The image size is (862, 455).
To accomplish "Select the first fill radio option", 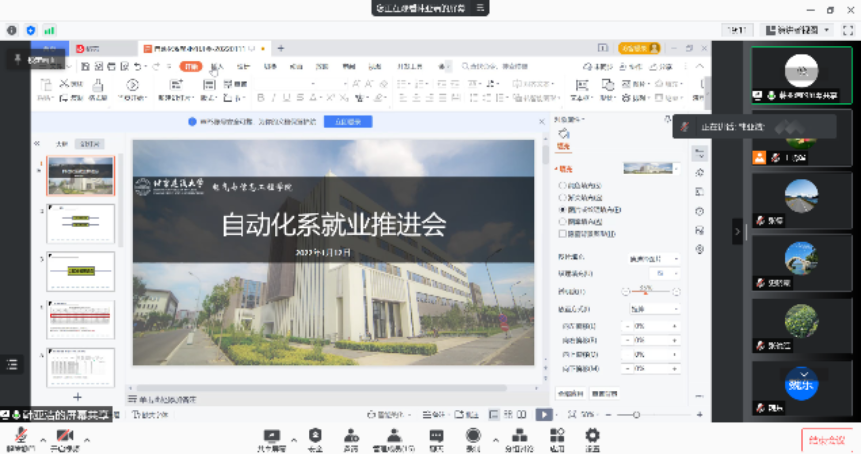I will coord(562,185).
